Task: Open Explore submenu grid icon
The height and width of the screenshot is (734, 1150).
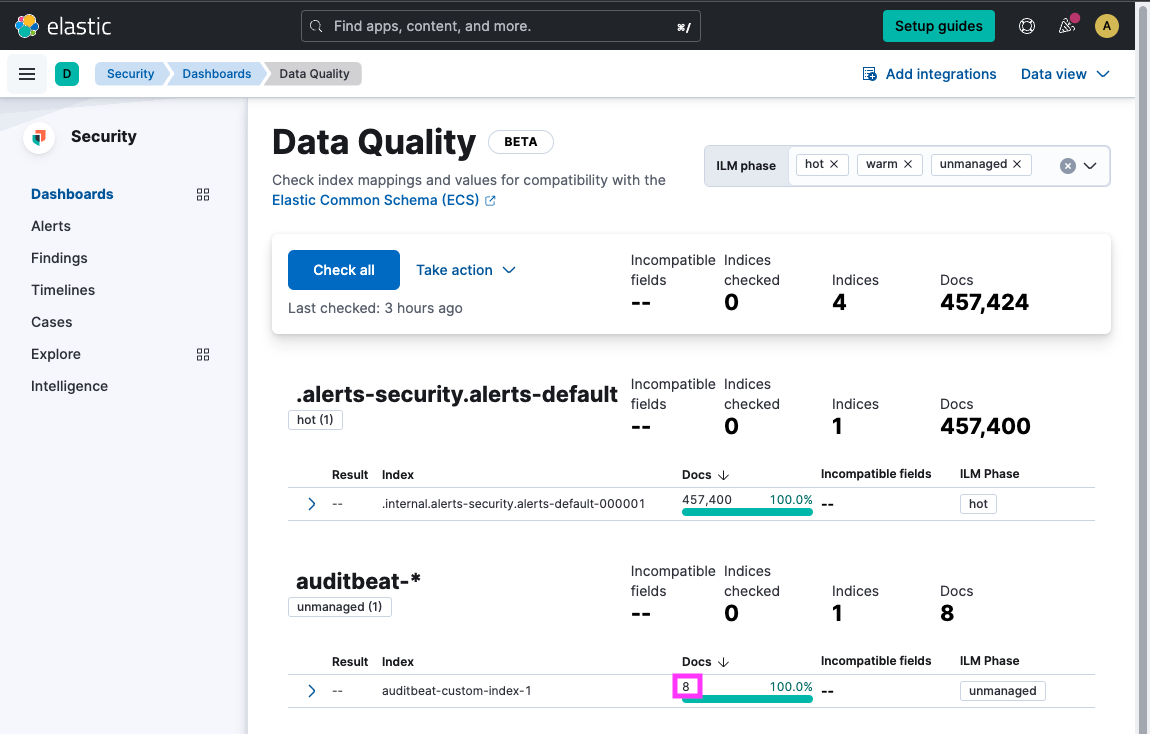Action: 203,354
